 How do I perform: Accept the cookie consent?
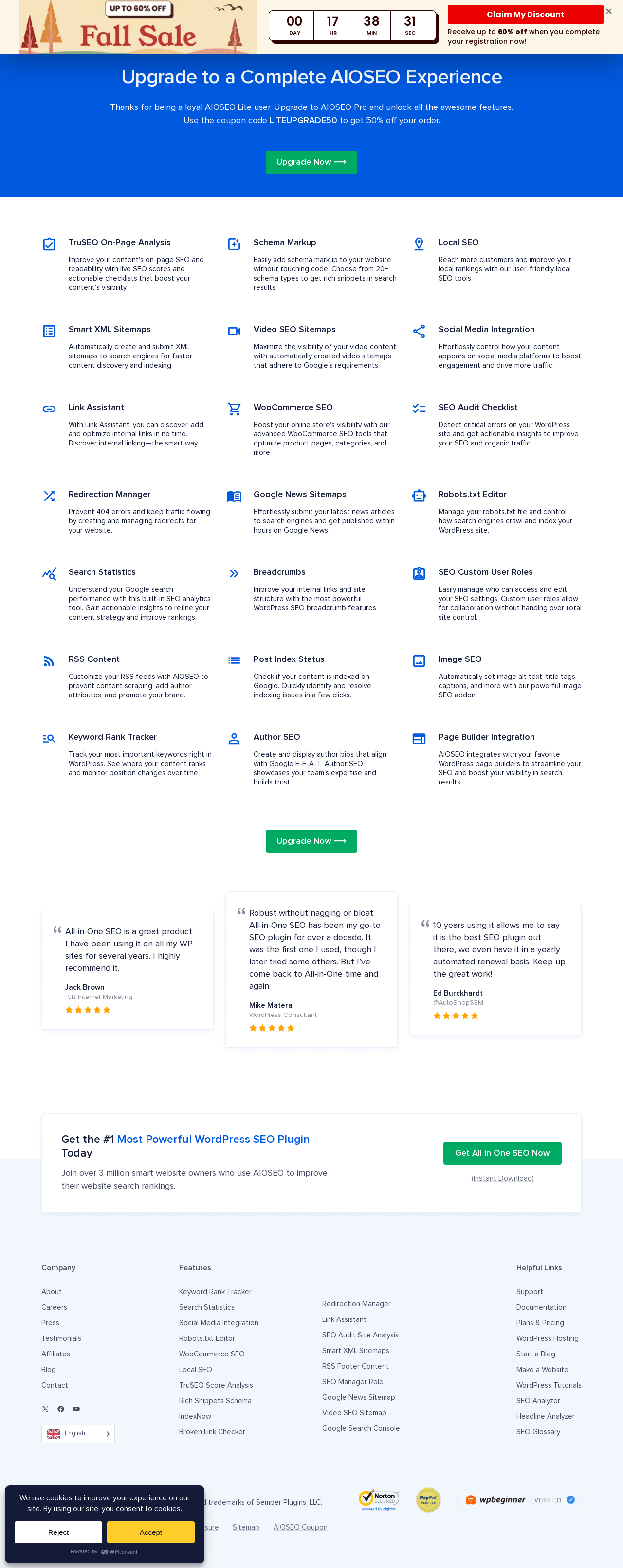coord(150,1532)
